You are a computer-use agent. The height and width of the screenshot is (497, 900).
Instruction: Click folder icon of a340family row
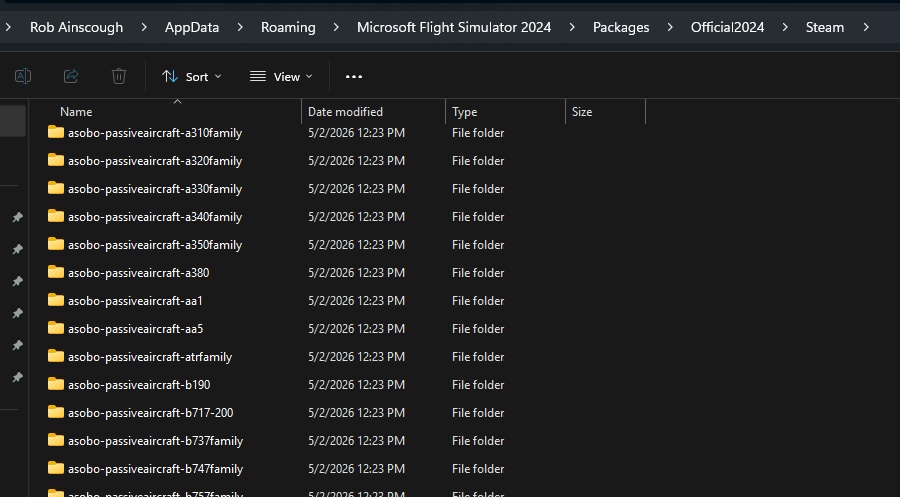[x=56, y=216]
